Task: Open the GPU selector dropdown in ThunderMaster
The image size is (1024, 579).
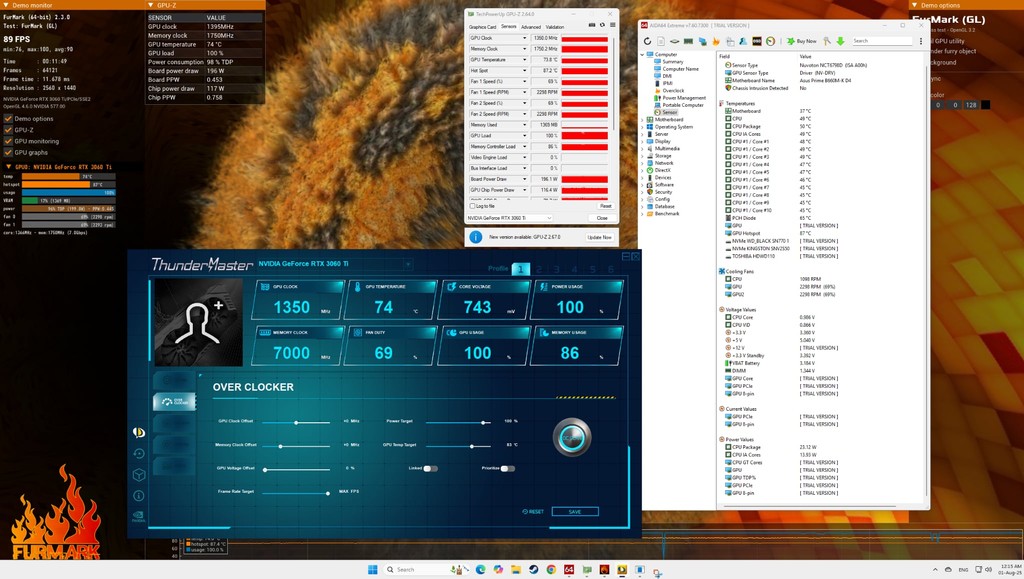Action: 408,264
